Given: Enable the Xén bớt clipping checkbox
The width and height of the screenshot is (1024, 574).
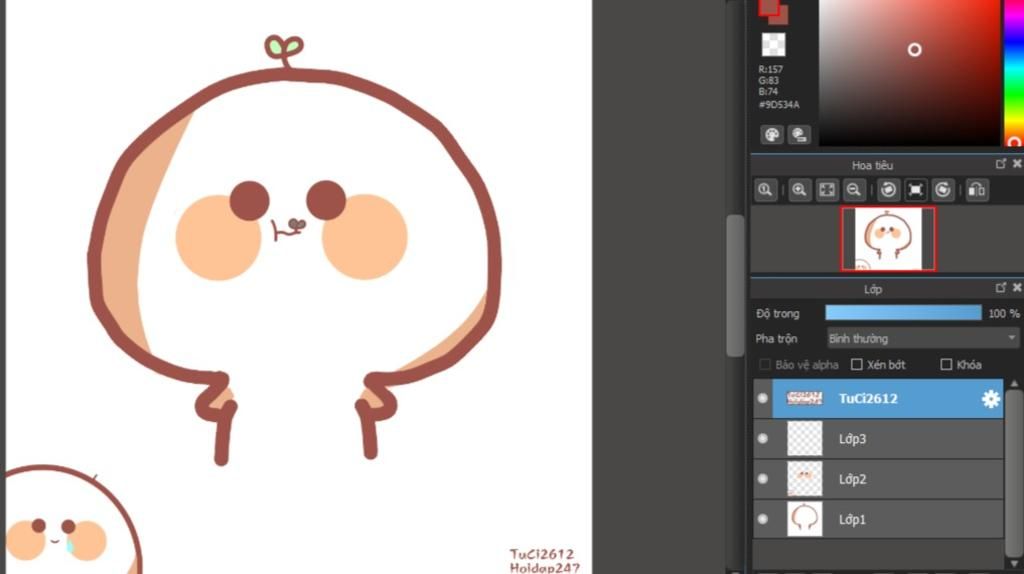Looking at the screenshot, I should point(857,365).
